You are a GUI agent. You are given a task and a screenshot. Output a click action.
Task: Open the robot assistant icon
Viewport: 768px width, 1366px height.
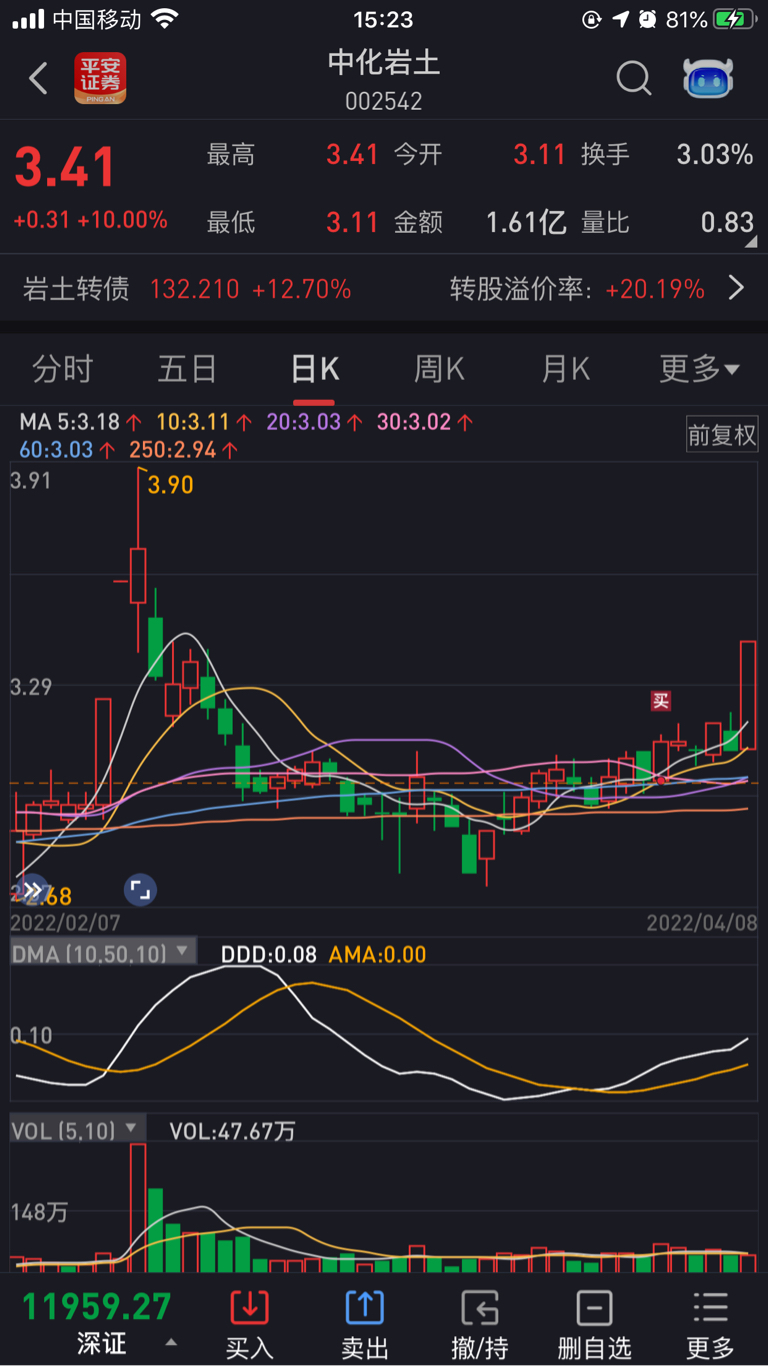coord(708,78)
